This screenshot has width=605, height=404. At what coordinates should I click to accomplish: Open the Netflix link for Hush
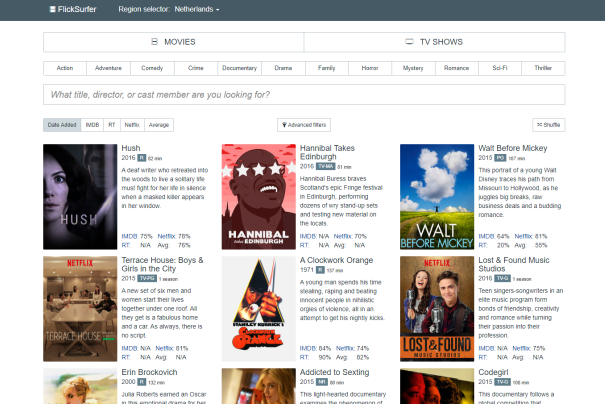coord(166,236)
